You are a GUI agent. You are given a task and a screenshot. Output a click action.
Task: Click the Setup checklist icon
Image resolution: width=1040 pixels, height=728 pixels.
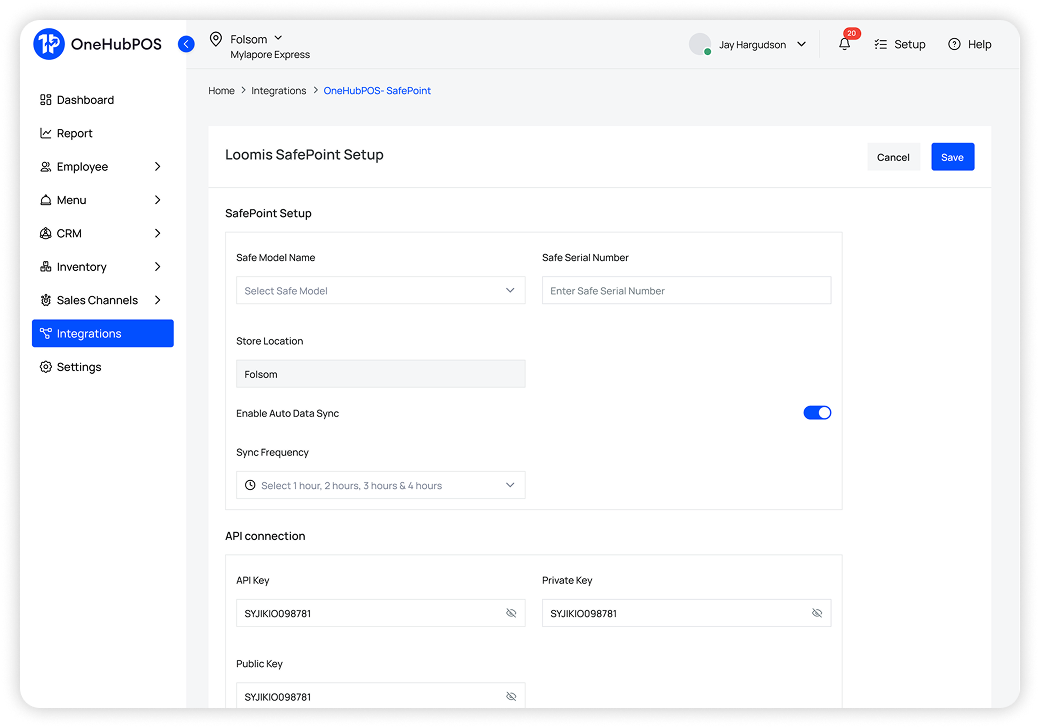(881, 44)
